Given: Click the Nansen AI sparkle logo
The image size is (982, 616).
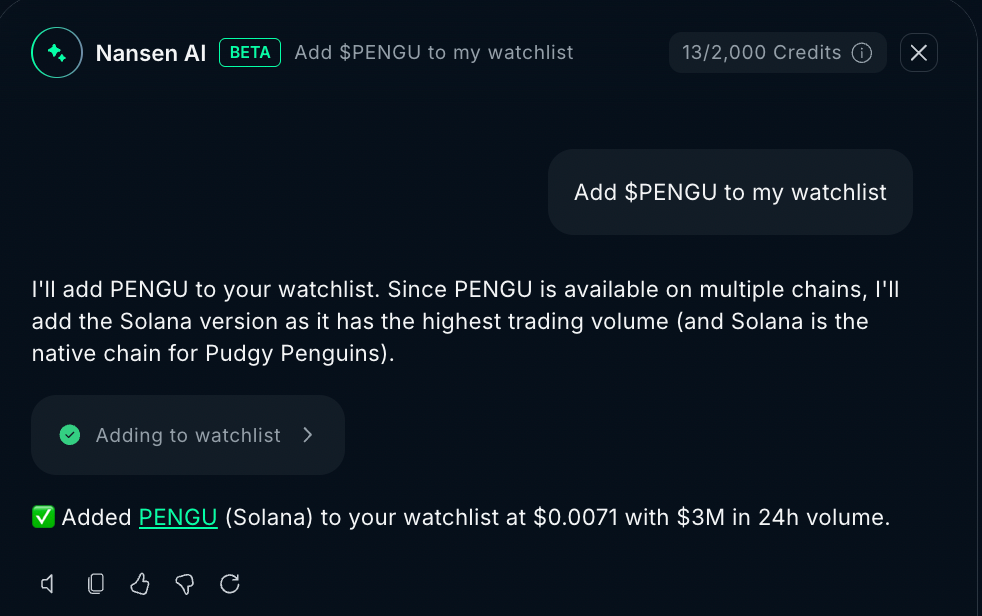Looking at the screenshot, I should (x=56, y=53).
